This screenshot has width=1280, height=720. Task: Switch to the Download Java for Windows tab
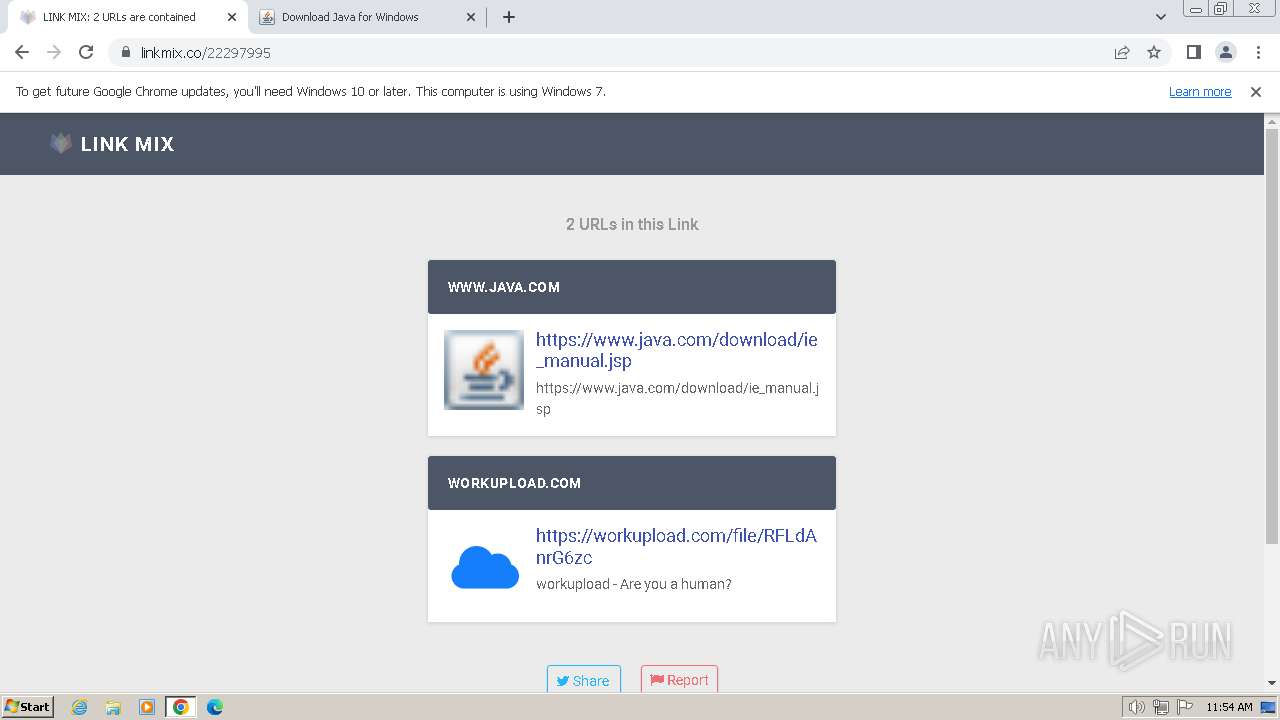pos(366,17)
